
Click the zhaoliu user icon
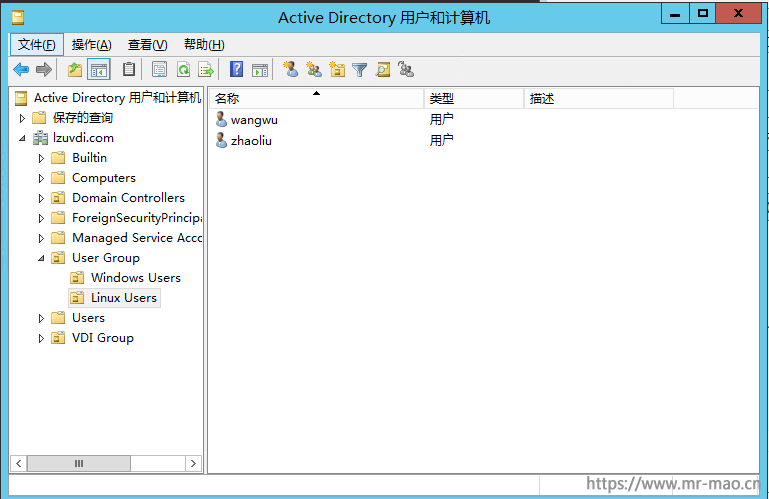(221, 140)
